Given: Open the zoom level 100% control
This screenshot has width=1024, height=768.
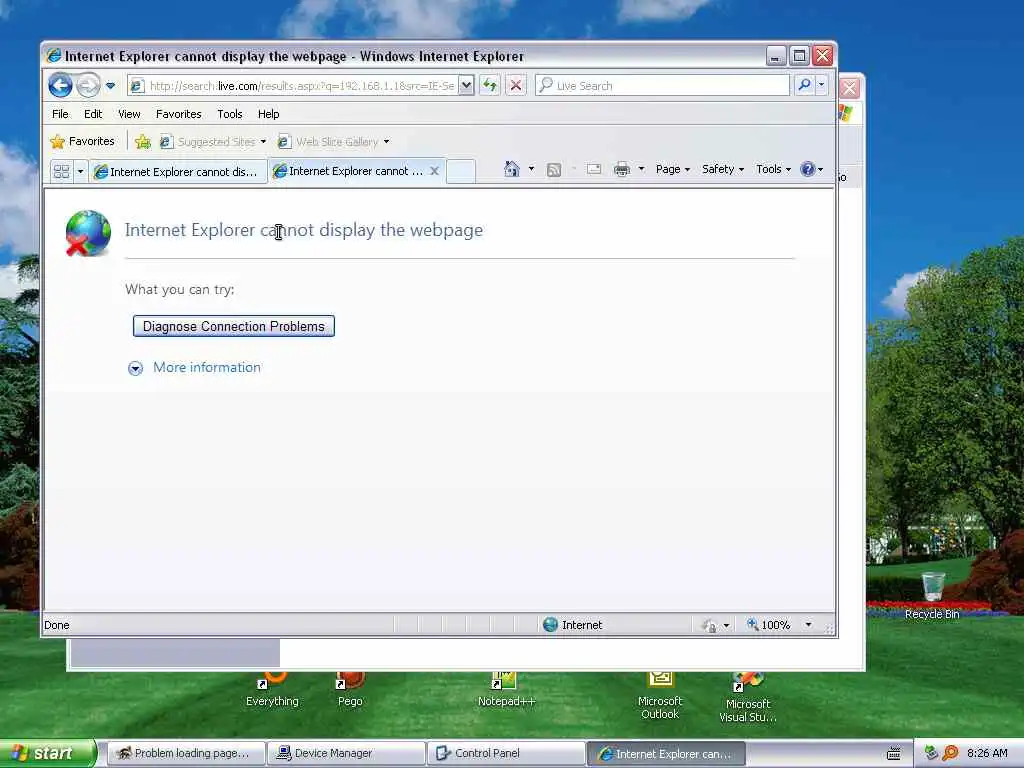Looking at the screenshot, I should [x=769, y=625].
